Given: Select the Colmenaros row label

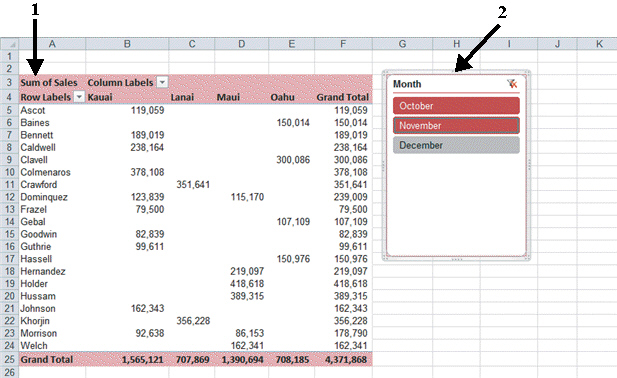Looking at the screenshot, I should (45, 172).
